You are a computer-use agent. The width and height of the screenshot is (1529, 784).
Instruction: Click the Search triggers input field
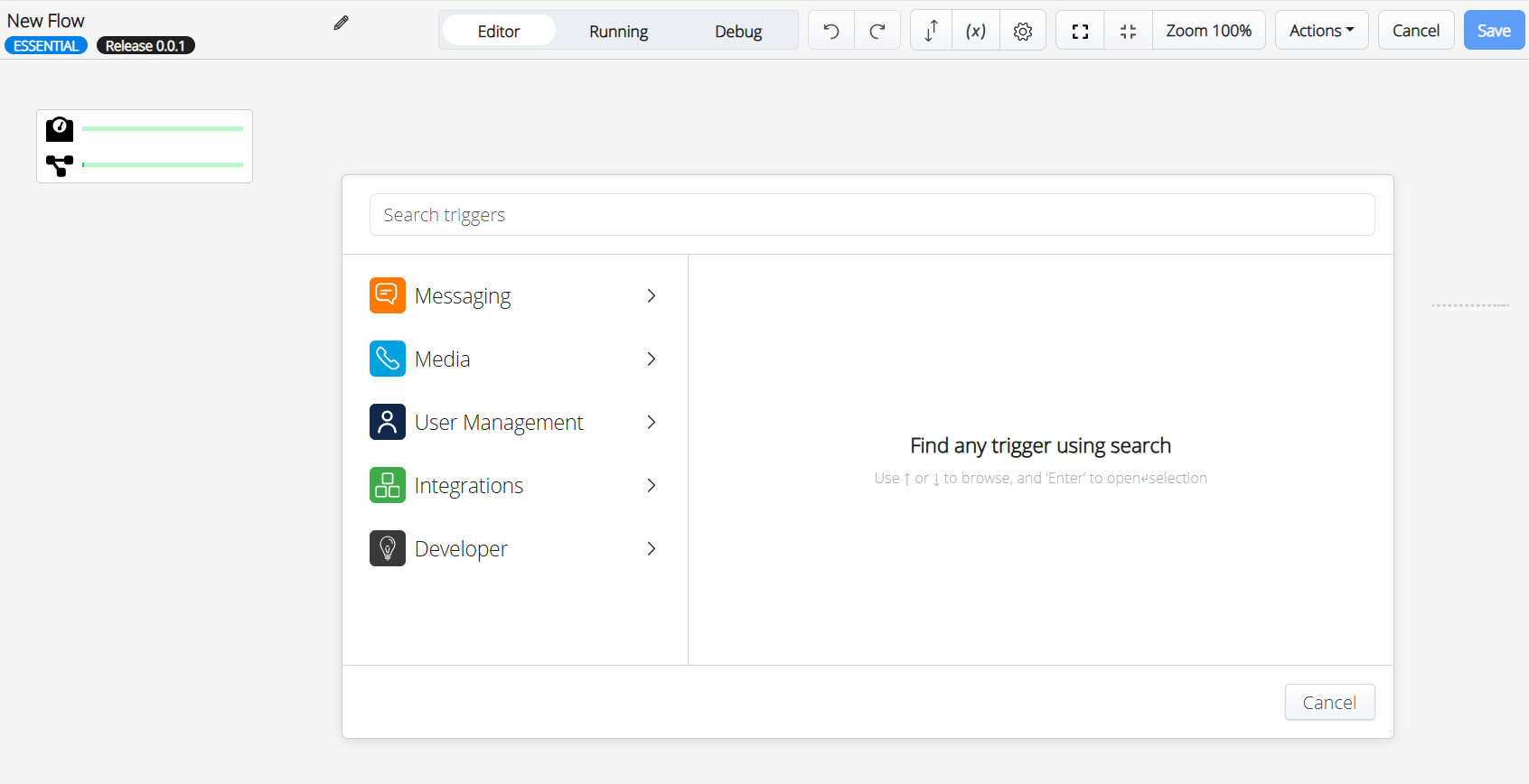(x=872, y=215)
